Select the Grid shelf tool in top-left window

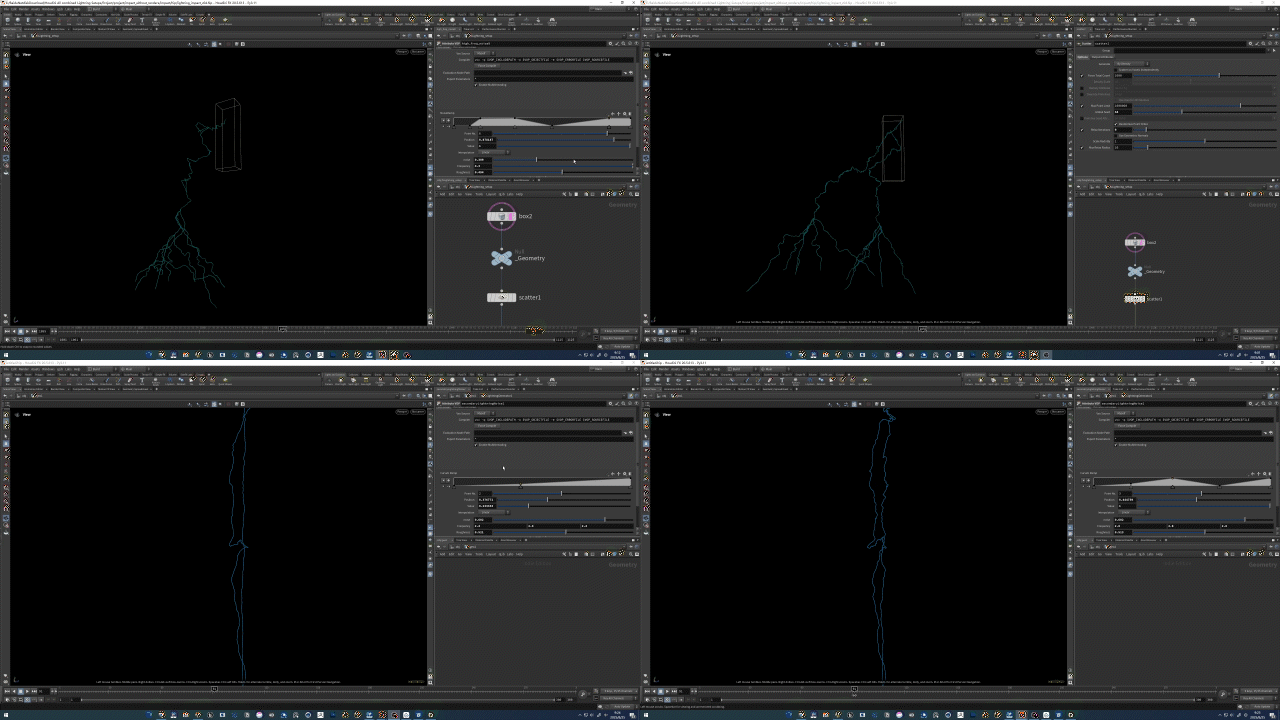pyautogui.click(x=50, y=21)
